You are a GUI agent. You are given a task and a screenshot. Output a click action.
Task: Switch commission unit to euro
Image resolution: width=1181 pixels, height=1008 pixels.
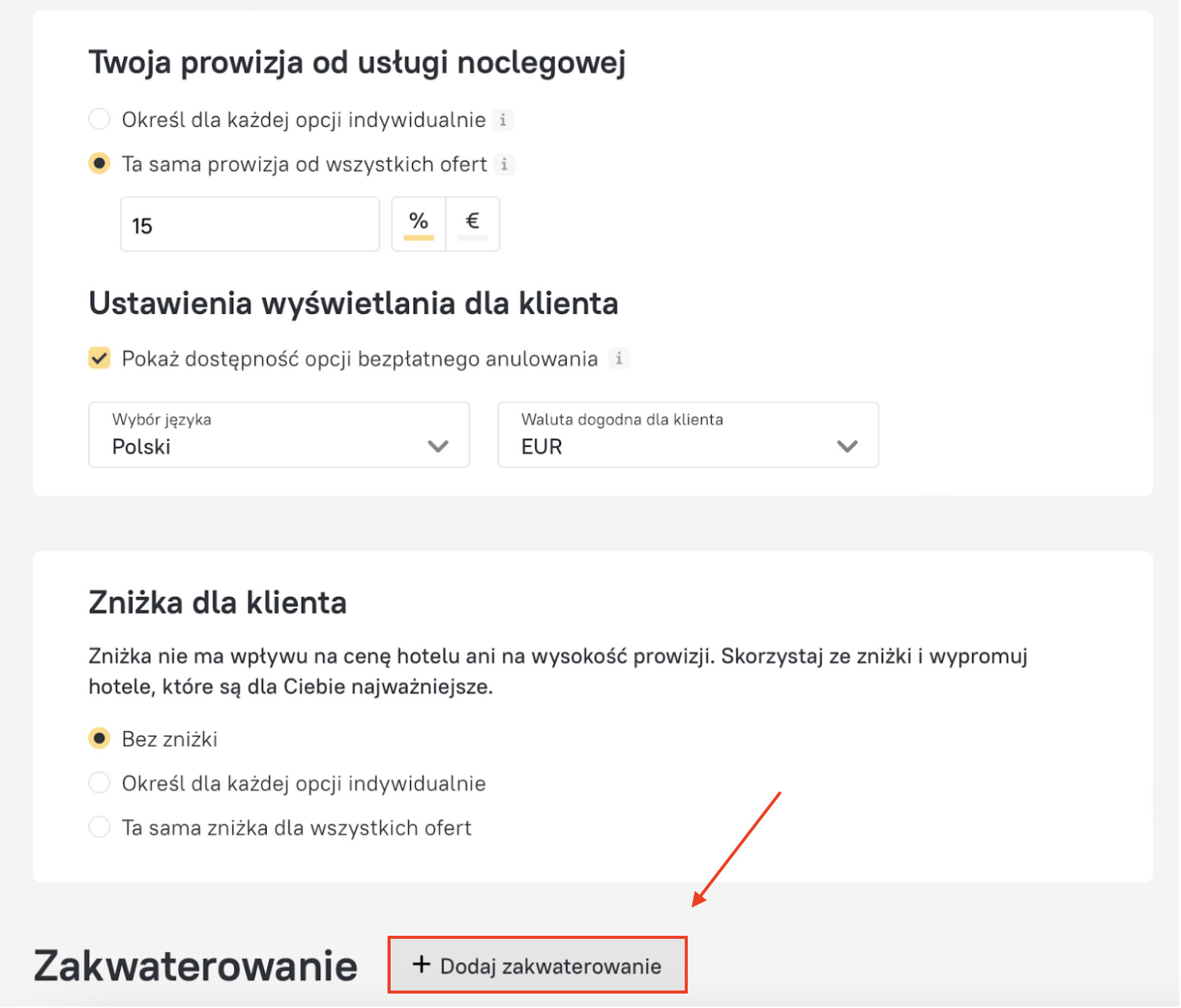(472, 223)
